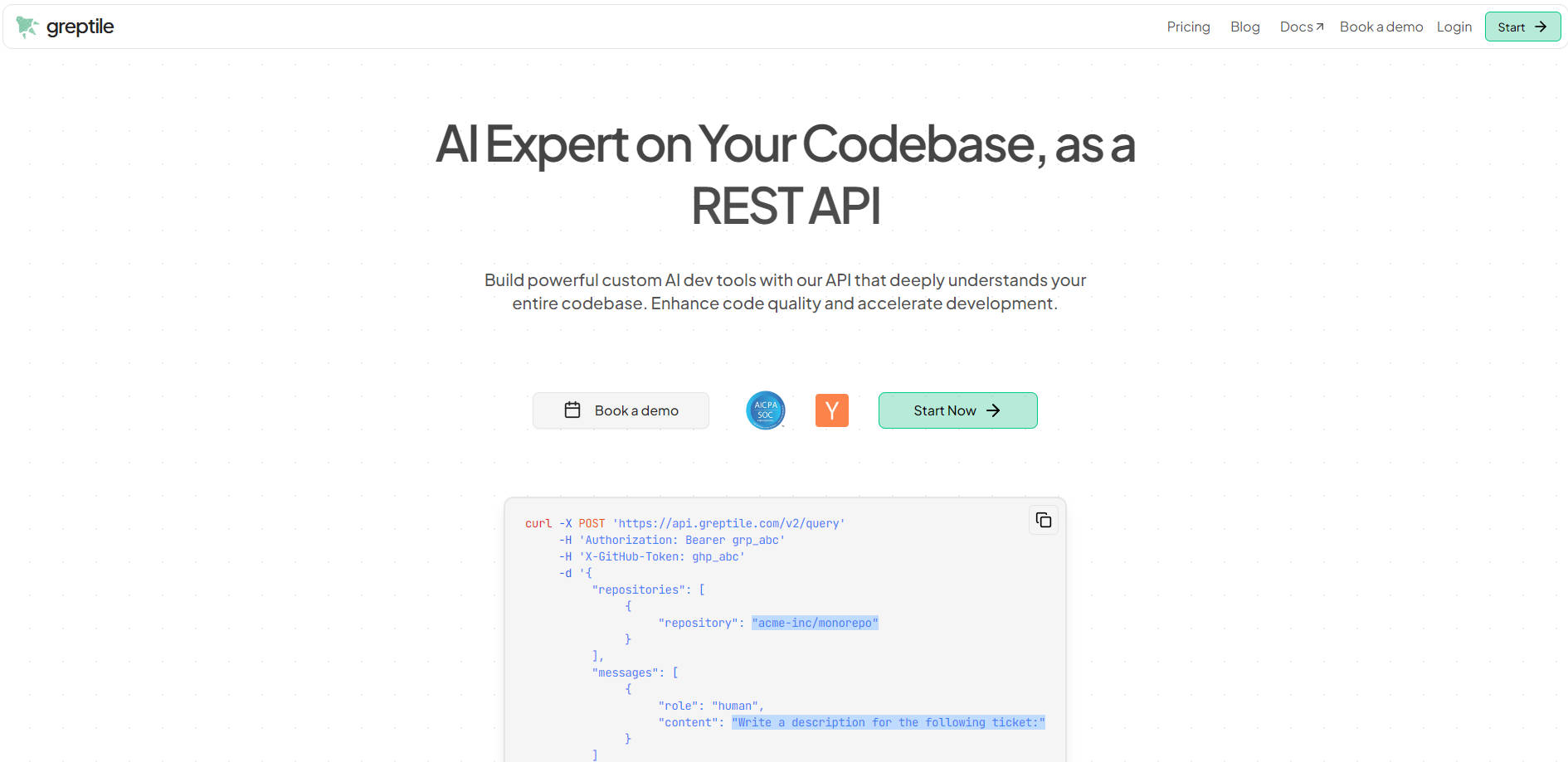The height and width of the screenshot is (762, 1568).
Task: Click the Start Now button
Action: pos(957,410)
